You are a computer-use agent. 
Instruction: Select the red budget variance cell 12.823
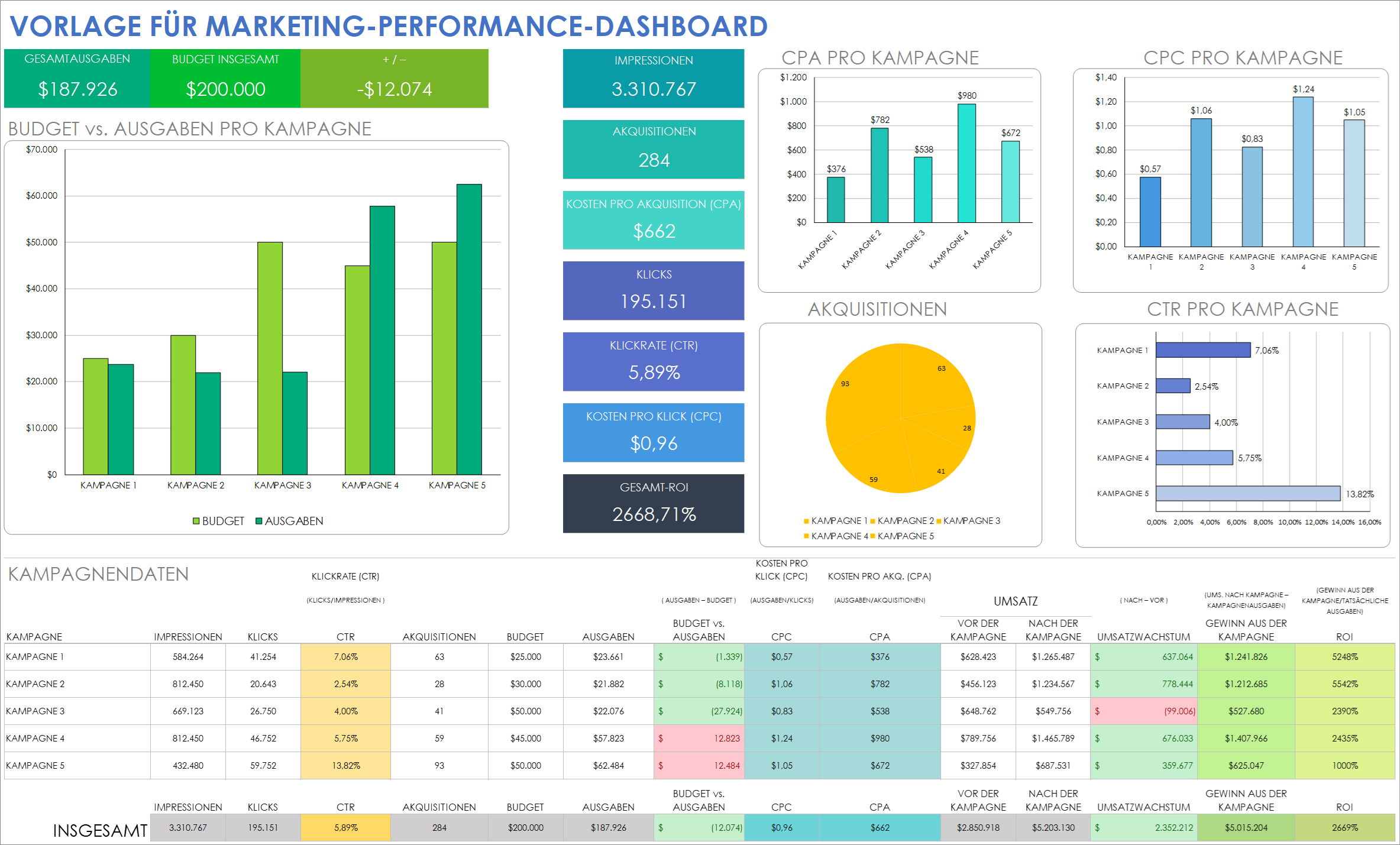click(x=699, y=739)
